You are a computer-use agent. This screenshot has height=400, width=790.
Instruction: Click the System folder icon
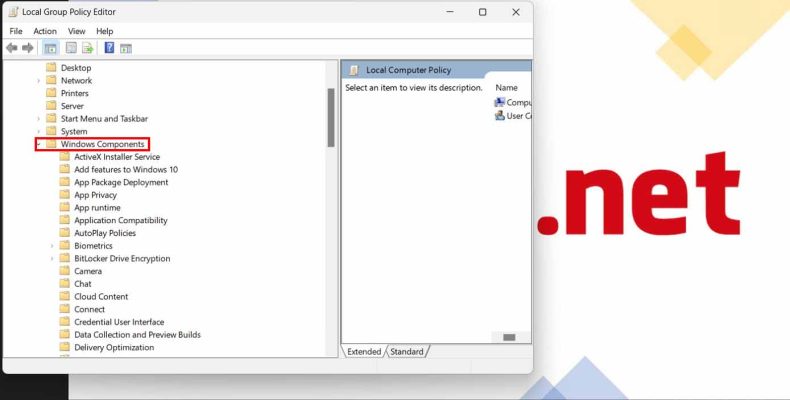(51, 131)
